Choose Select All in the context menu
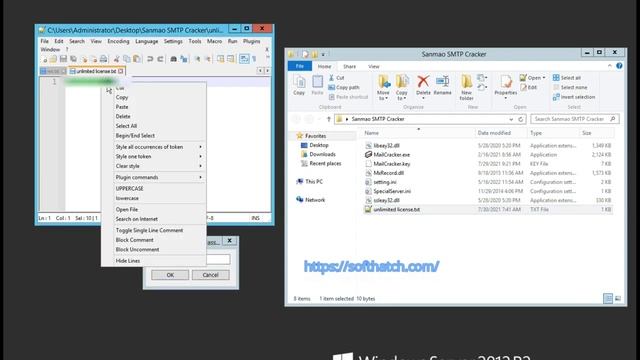640x360 pixels. click(126, 126)
